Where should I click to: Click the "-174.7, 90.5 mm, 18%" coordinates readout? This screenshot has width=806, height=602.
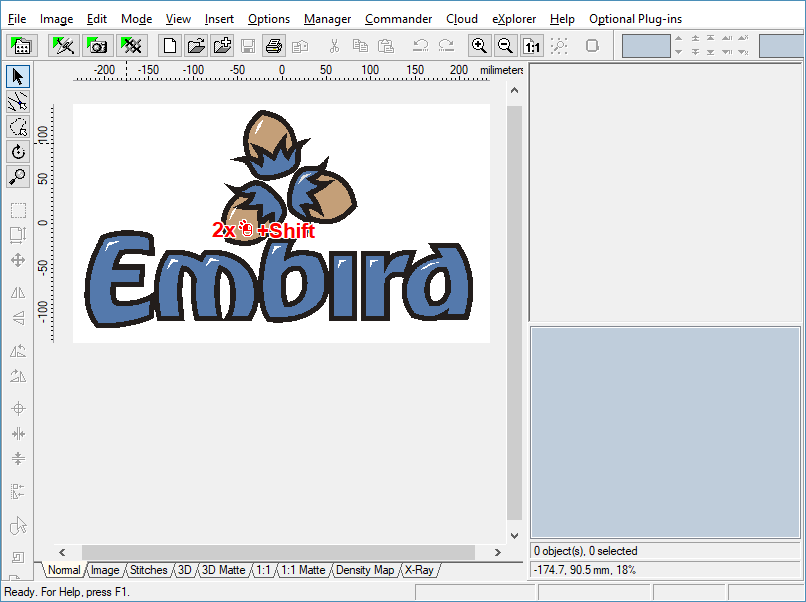(x=585, y=570)
